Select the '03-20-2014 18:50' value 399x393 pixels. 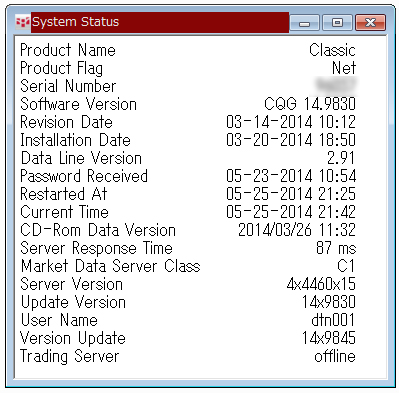click(291, 140)
